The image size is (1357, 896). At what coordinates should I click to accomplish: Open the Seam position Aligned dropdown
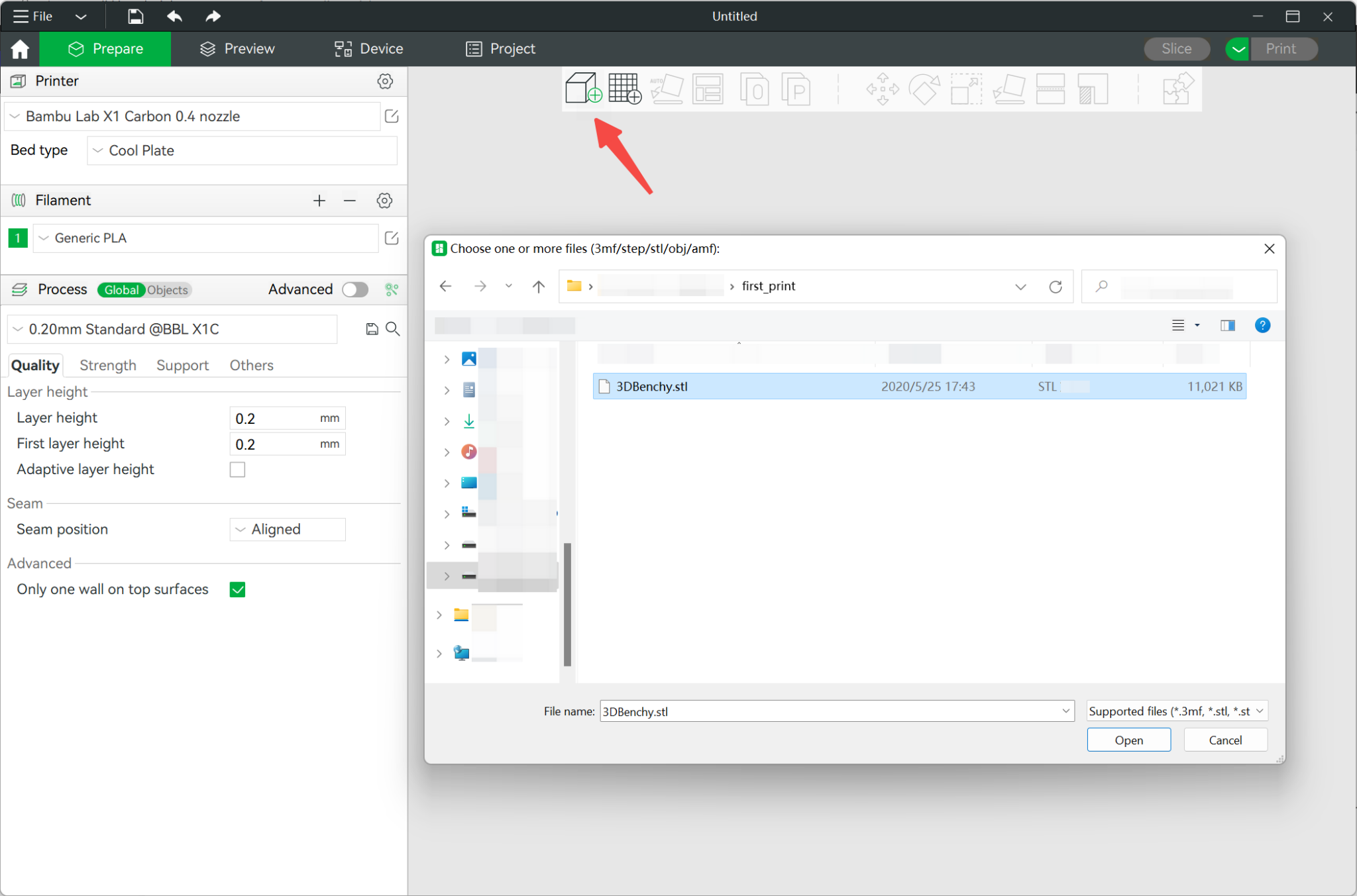pyautogui.click(x=288, y=529)
